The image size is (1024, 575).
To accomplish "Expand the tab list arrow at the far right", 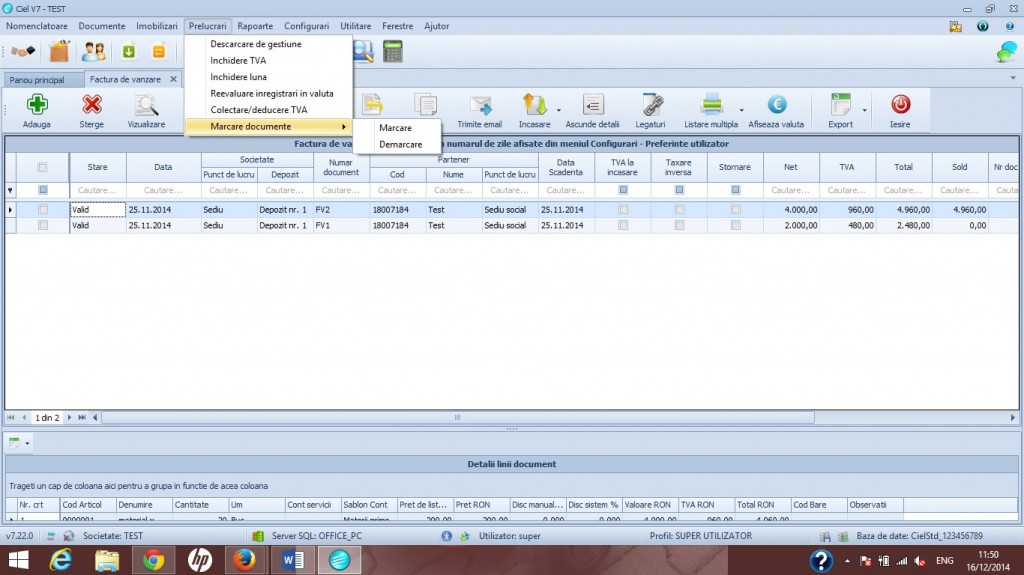I will (x=1013, y=78).
